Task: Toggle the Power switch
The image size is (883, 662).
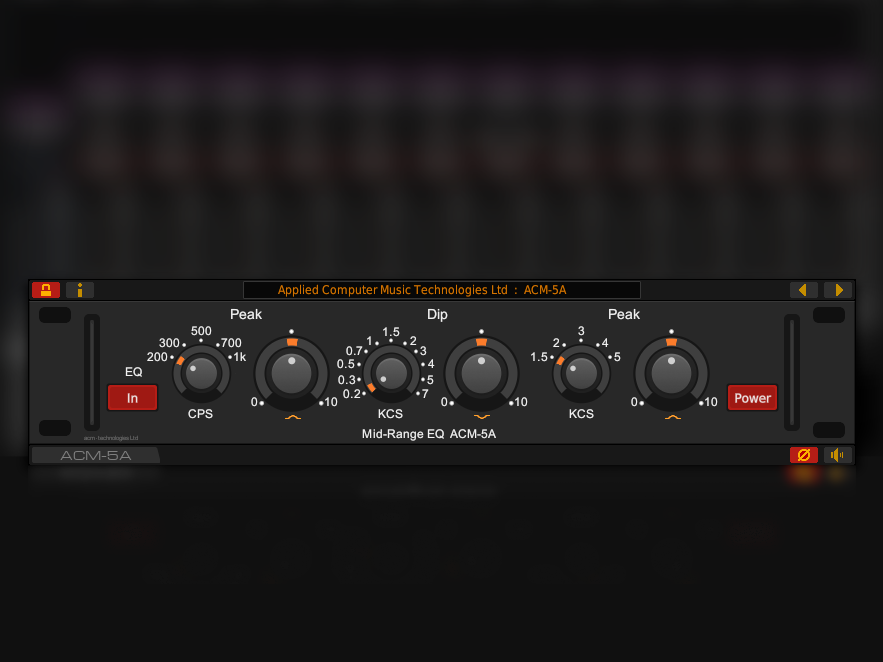Action: (752, 398)
